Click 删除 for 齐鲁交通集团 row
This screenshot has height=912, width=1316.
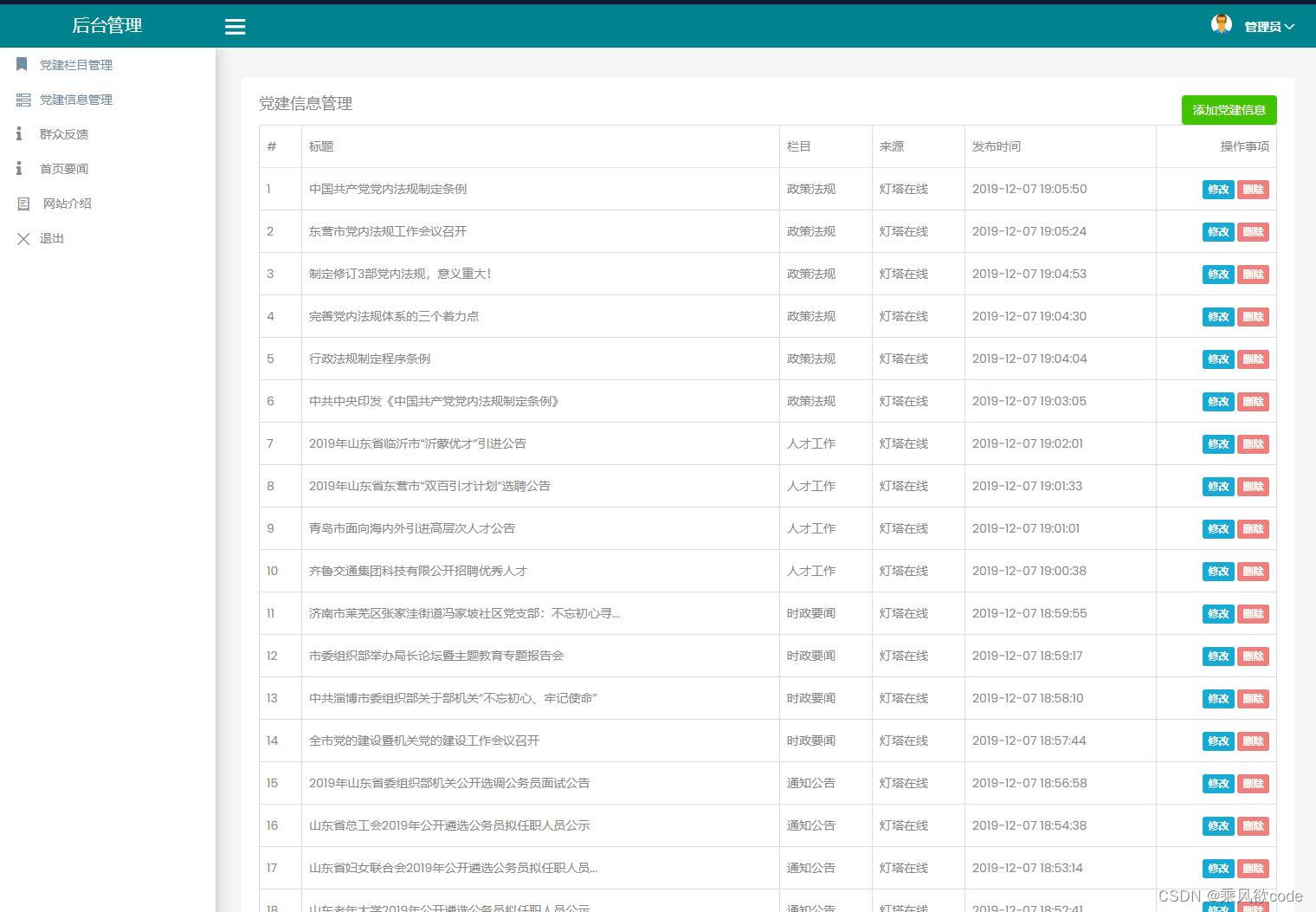[1253, 572]
